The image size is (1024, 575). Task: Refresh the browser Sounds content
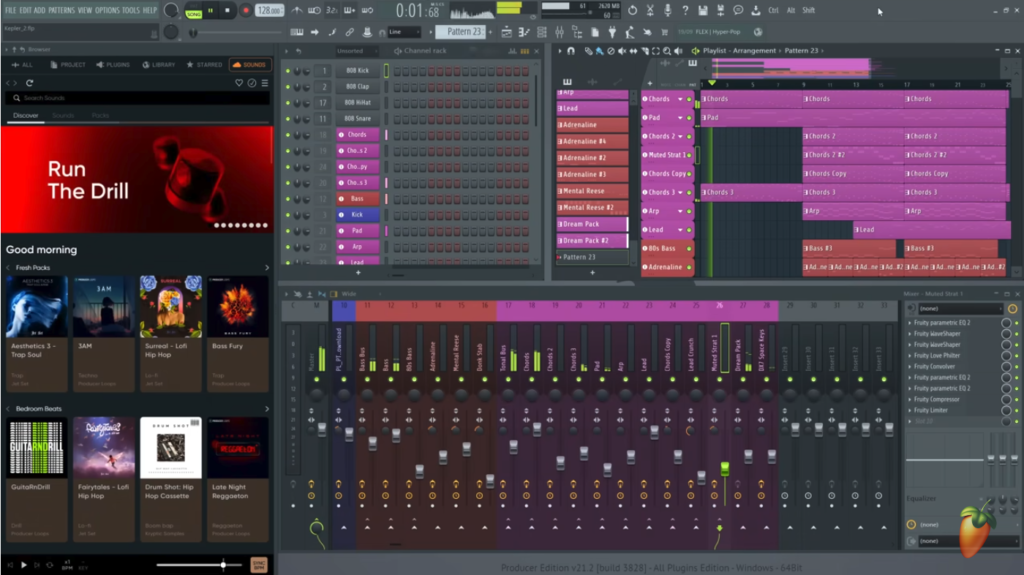(x=29, y=83)
